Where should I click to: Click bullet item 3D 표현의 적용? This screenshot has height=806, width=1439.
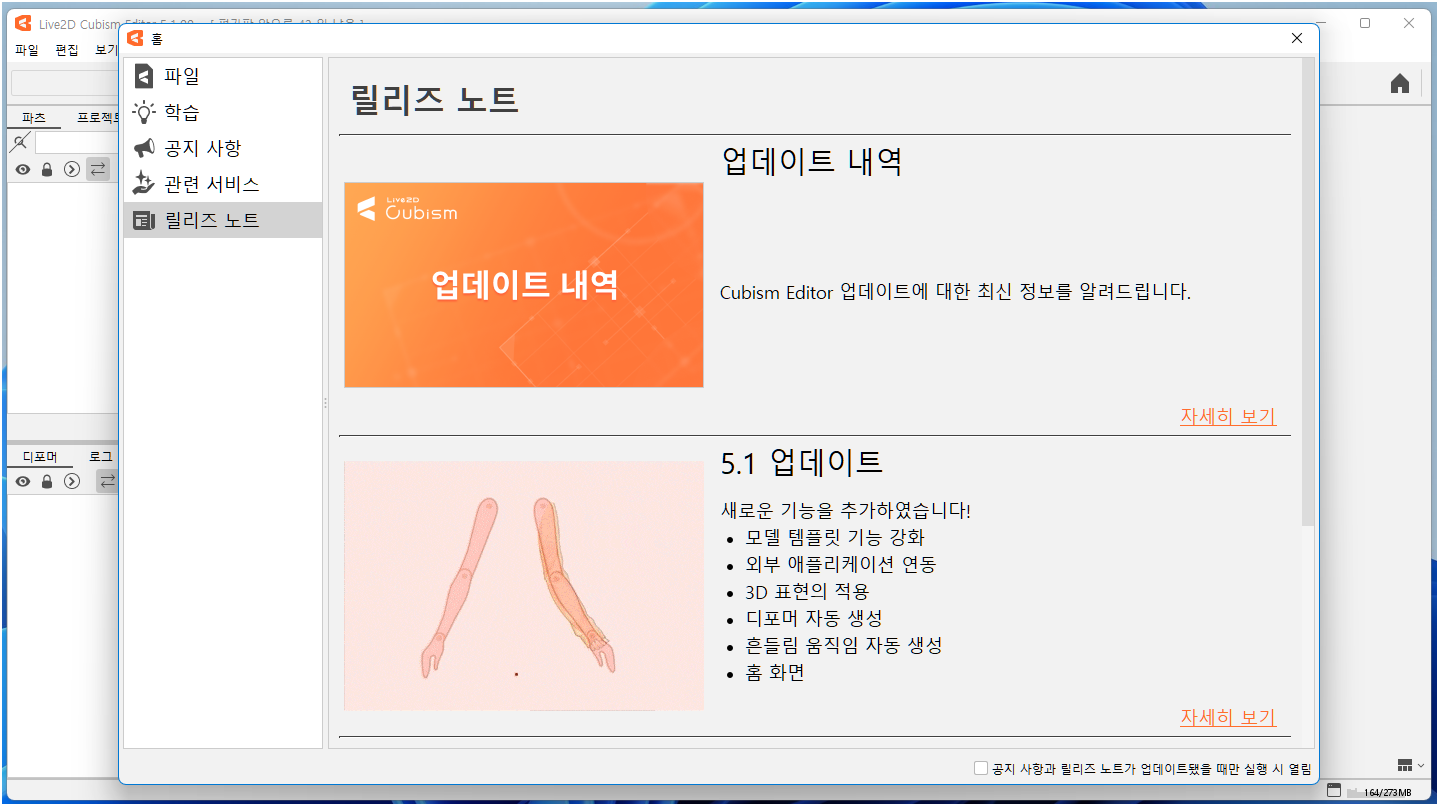coord(807,592)
